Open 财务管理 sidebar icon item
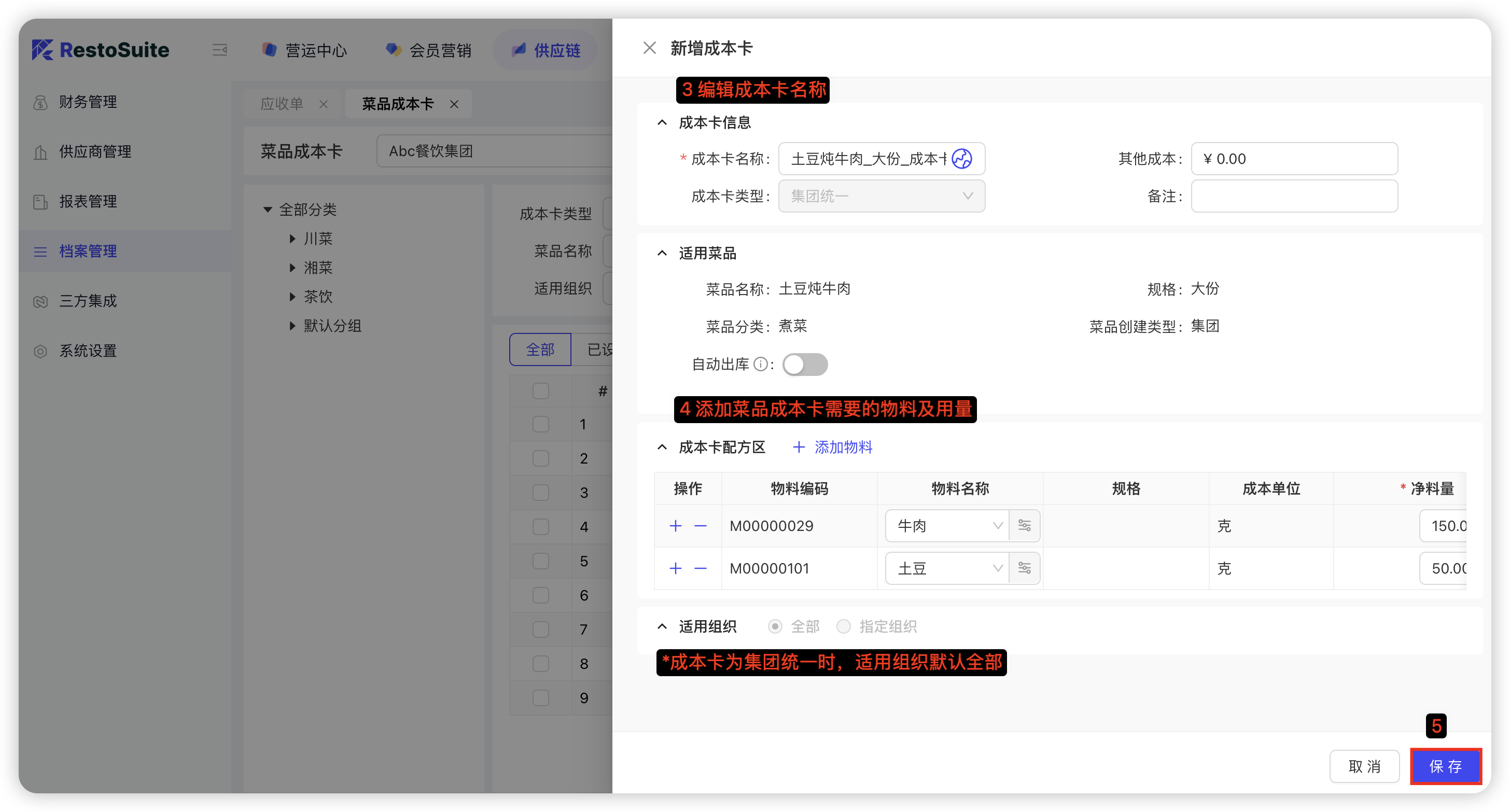This screenshot has height=812, width=1510. pos(40,102)
